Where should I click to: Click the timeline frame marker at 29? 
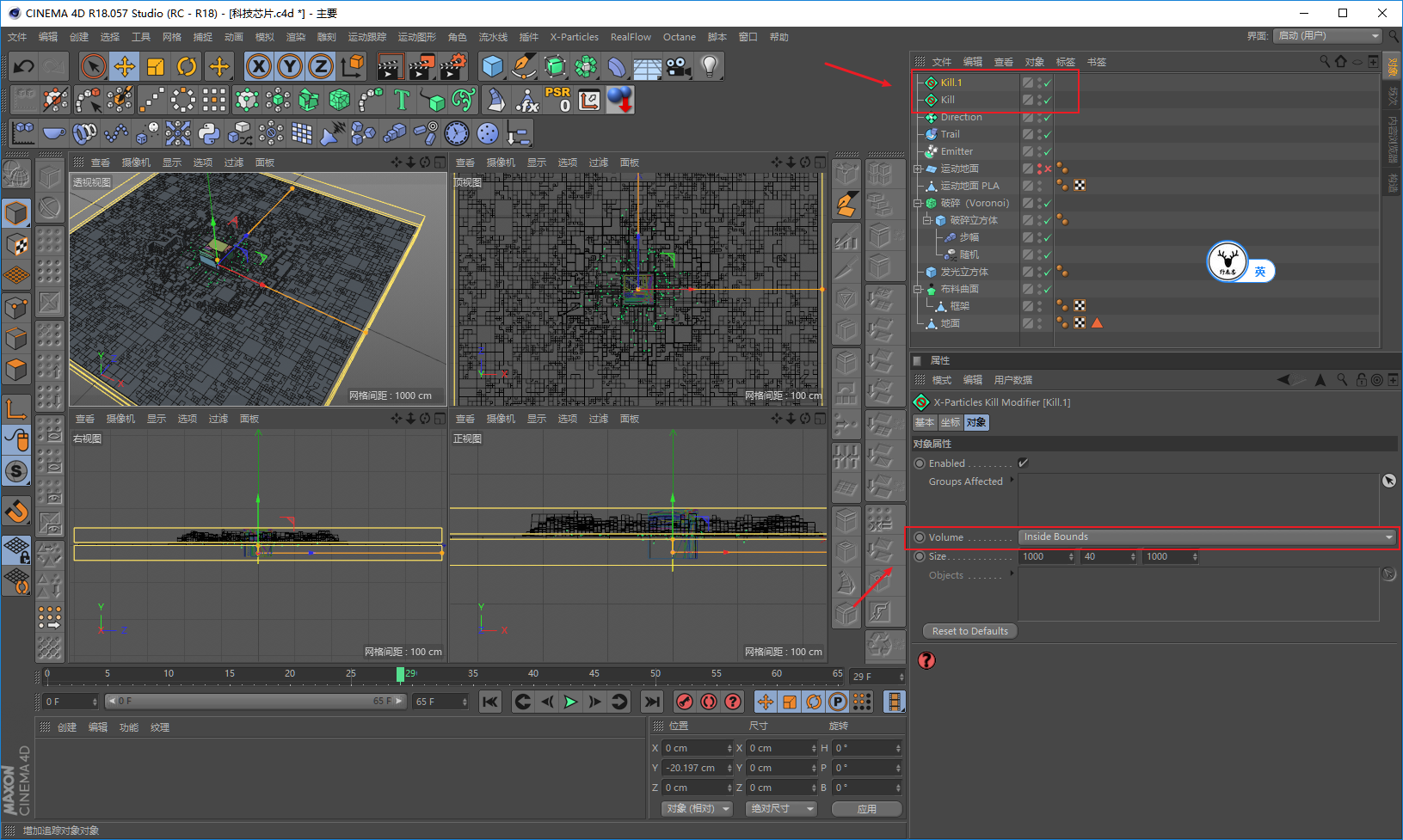[401, 674]
